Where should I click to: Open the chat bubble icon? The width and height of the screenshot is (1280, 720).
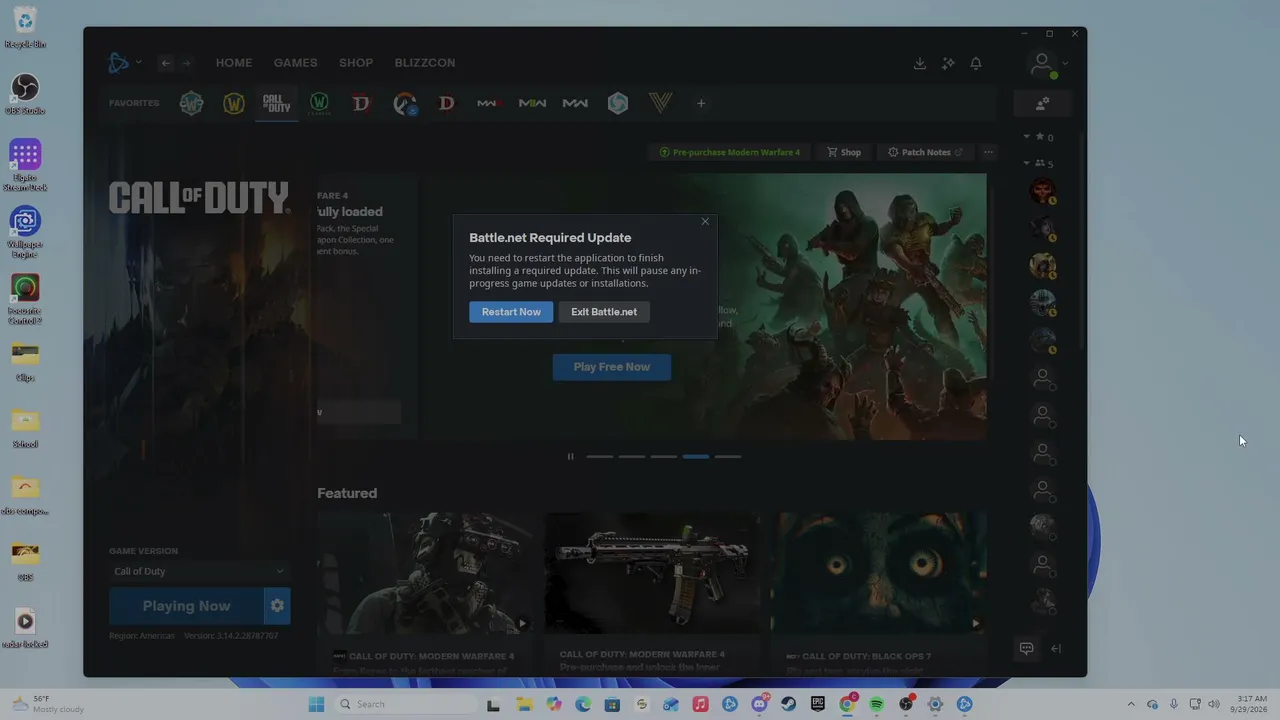coord(1026,649)
